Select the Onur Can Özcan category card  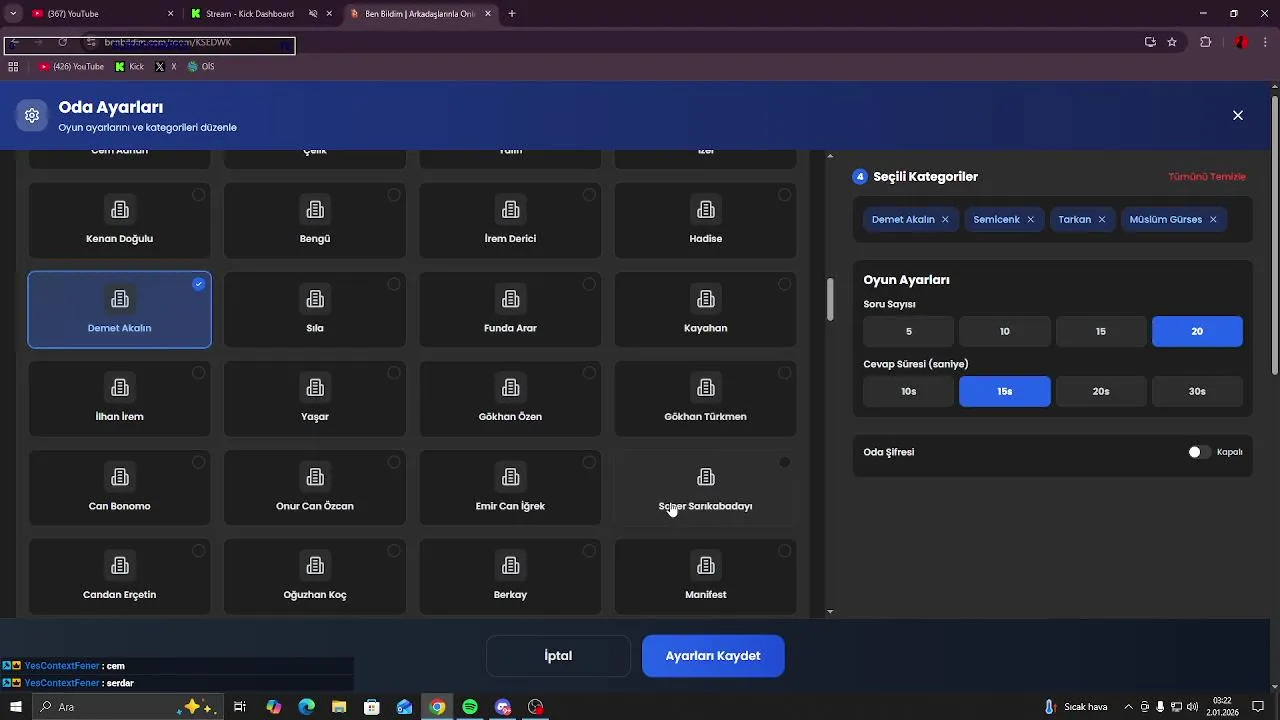pyautogui.click(x=315, y=488)
